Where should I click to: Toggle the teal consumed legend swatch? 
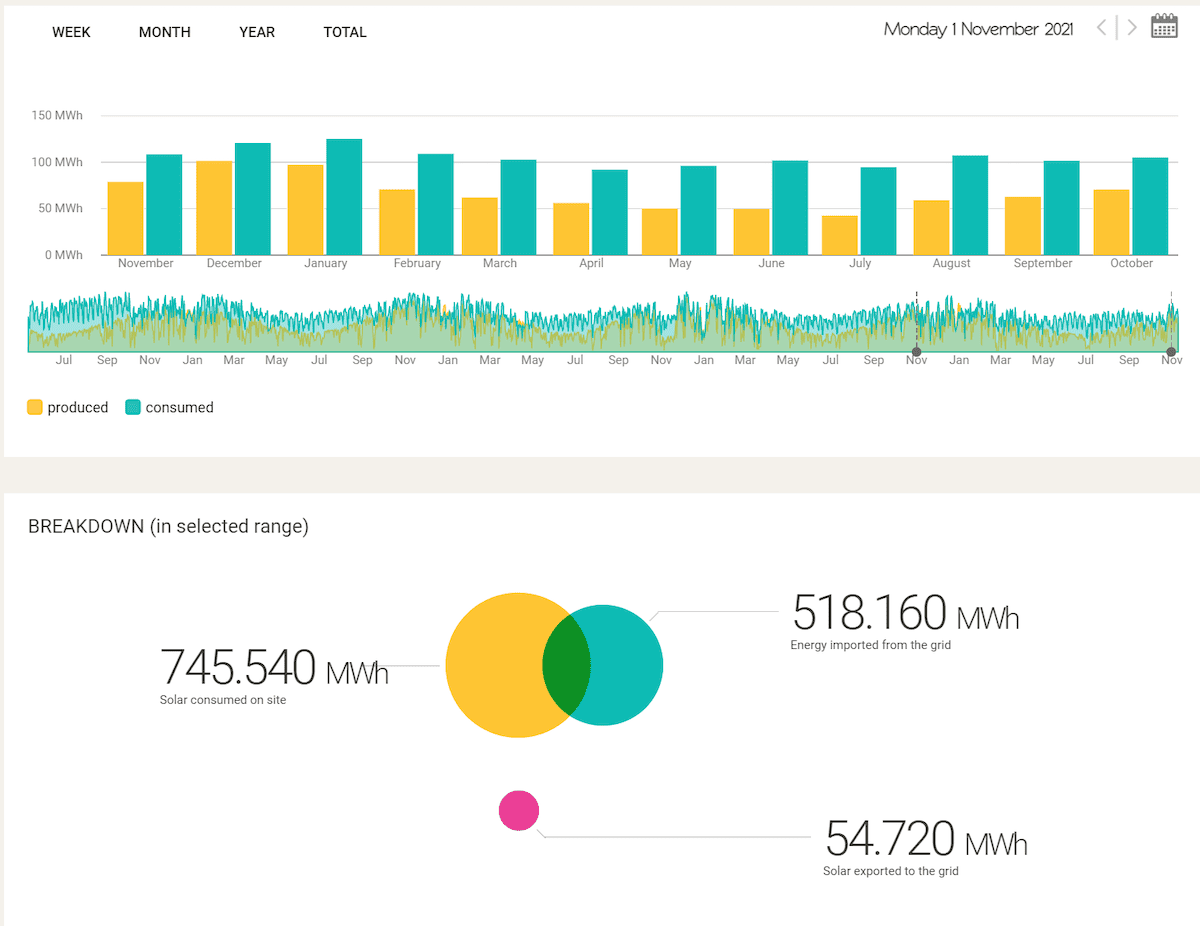133,407
